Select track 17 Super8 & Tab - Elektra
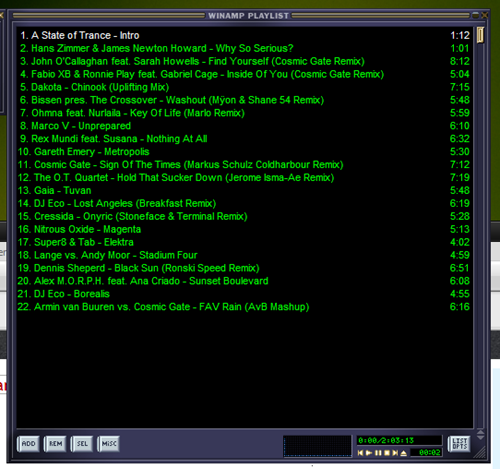500x469 pixels. pos(245,242)
